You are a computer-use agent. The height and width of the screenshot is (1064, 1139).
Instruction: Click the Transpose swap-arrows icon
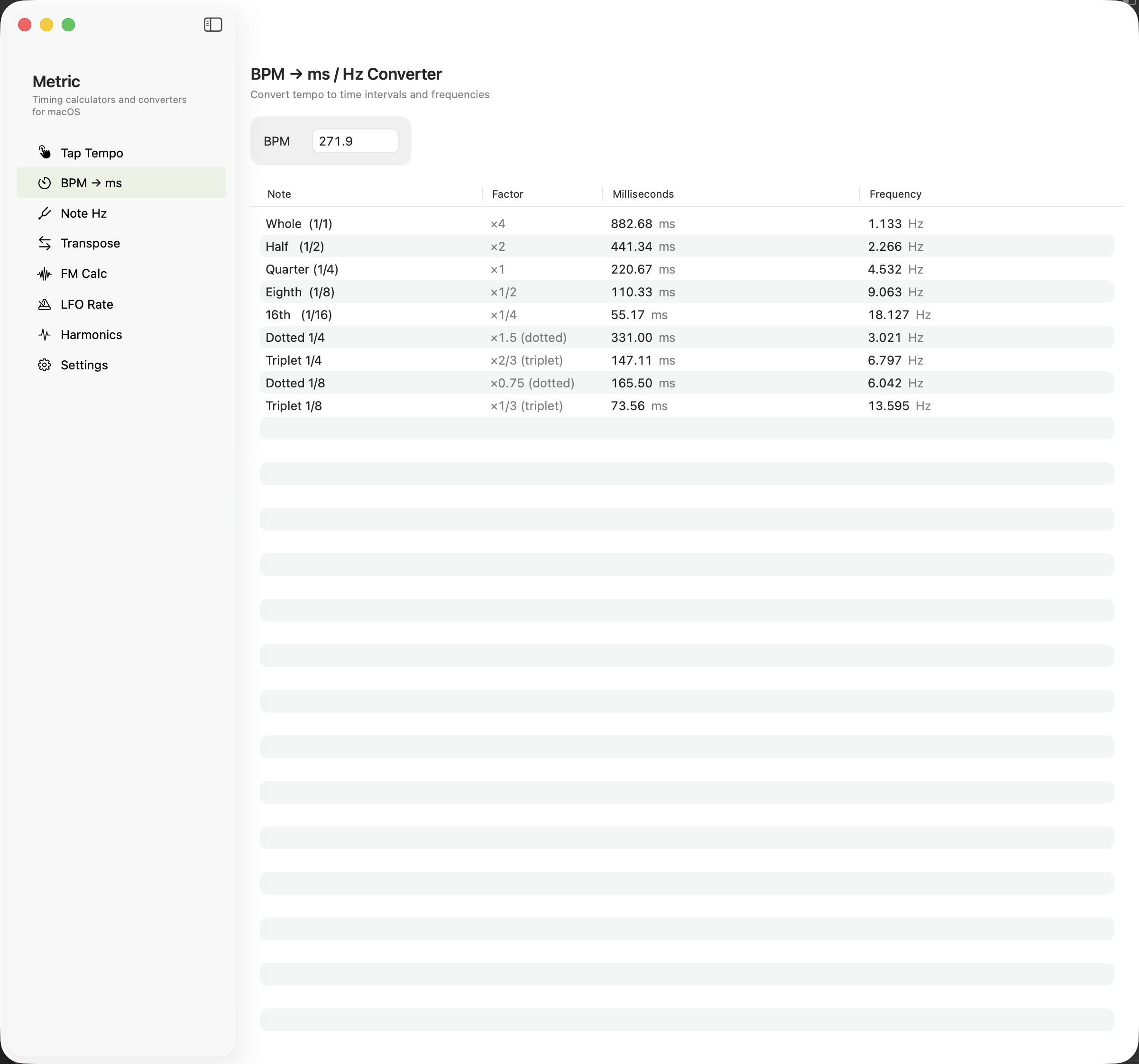coord(45,243)
